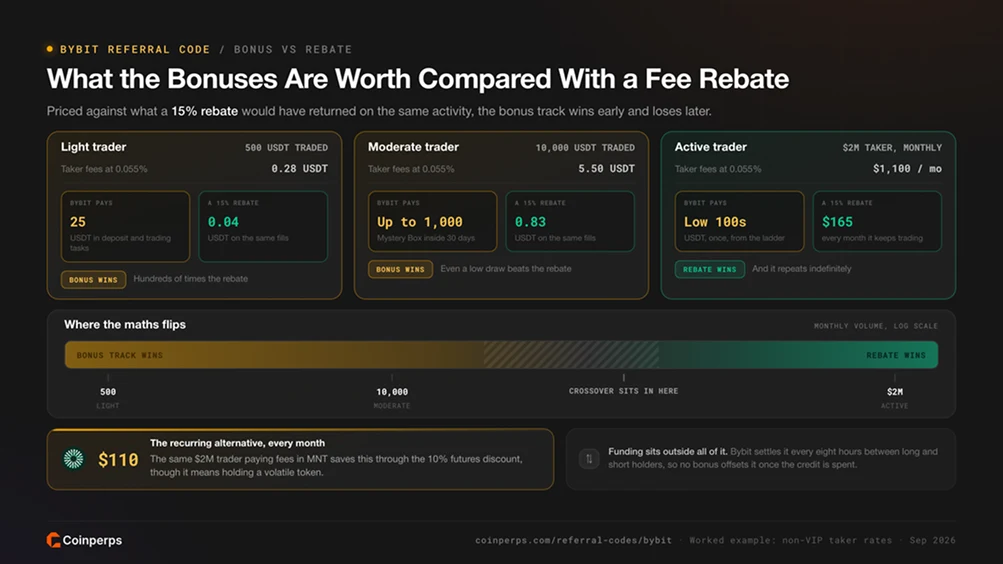Image resolution: width=1003 pixels, height=564 pixels.
Task: Click the 0.28 USDT taker fee value
Action: [x=299, y=169]
